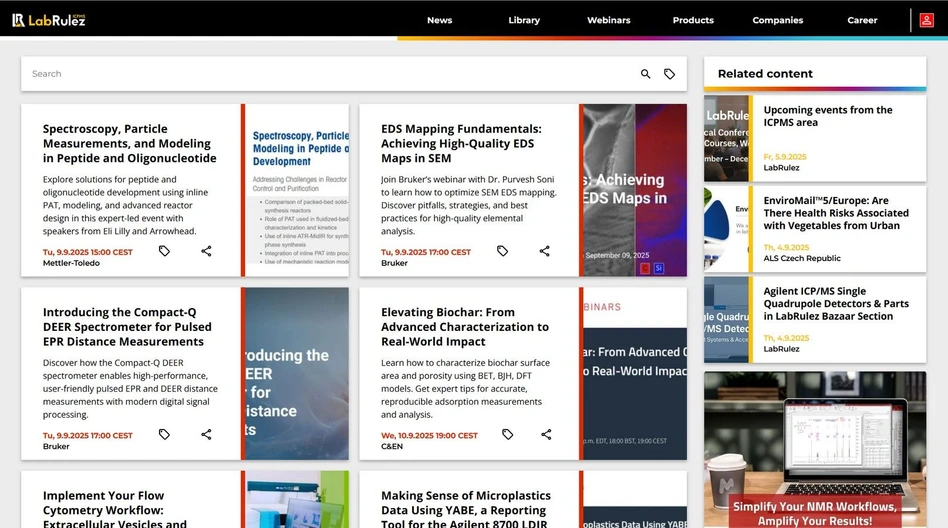Click the EDS Maps in SEM card thumbnail
This screenshot has height=528, width=948.
click(x=635, y=190)
